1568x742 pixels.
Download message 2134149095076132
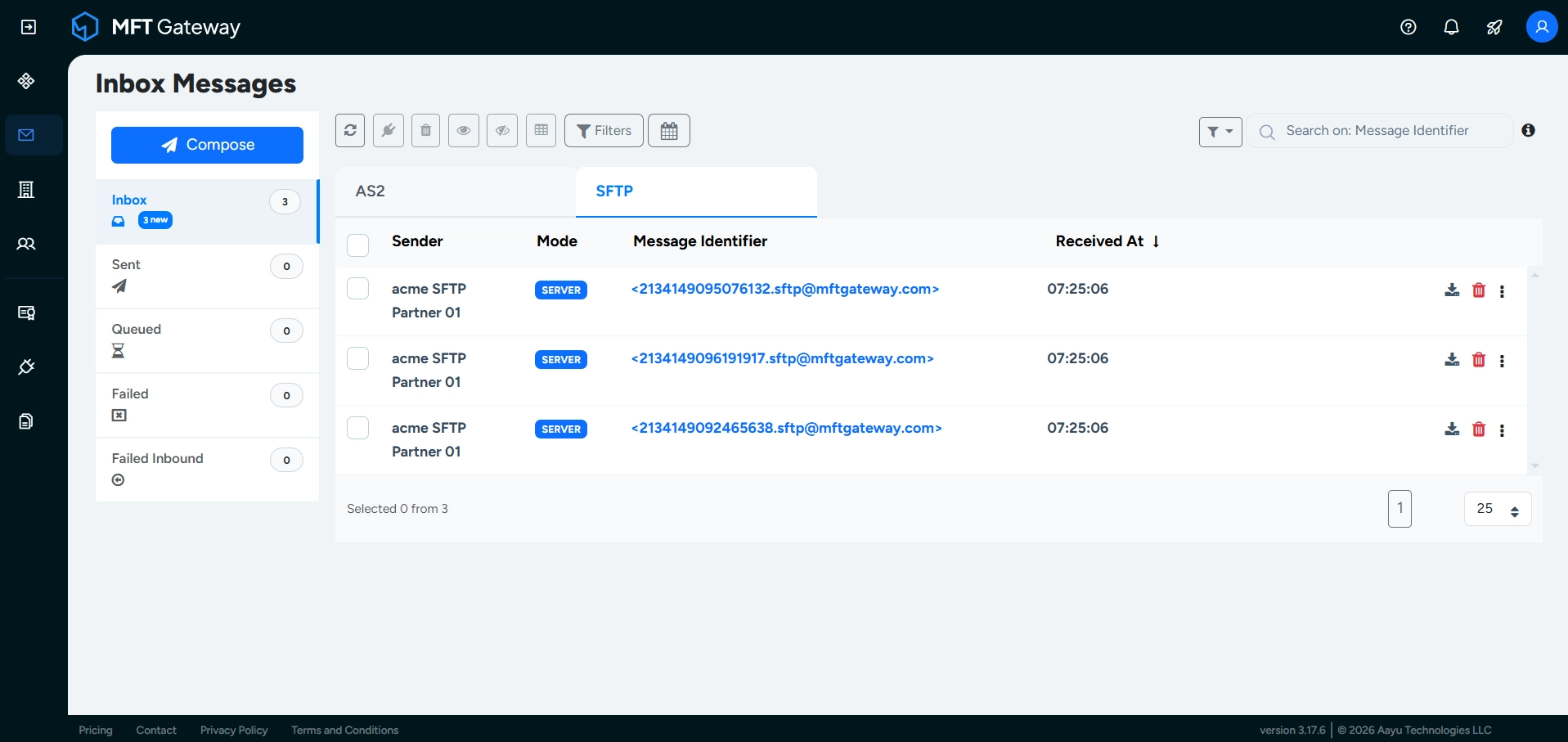coord(1452,290)
